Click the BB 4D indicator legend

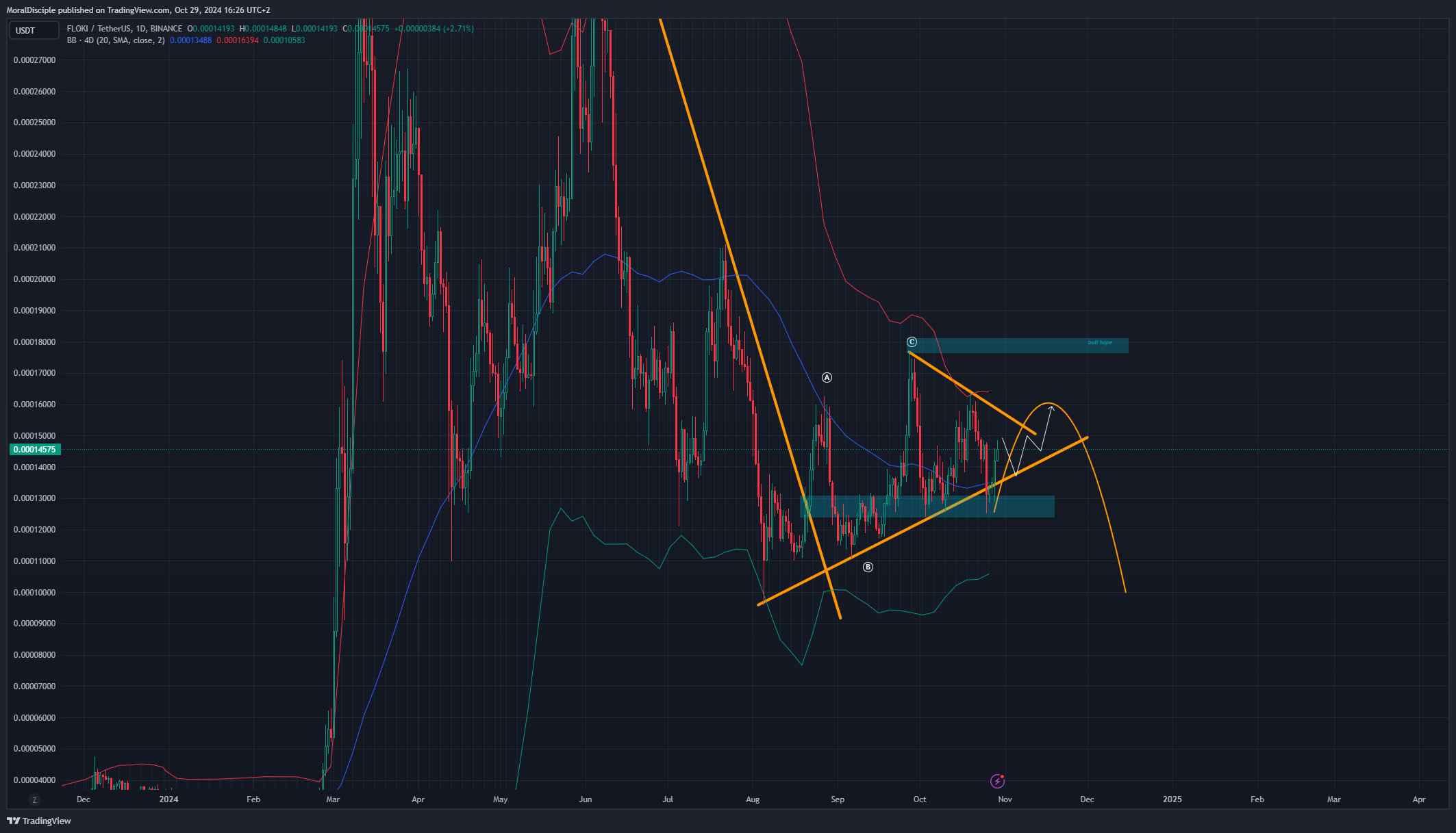tap(116, 40)
